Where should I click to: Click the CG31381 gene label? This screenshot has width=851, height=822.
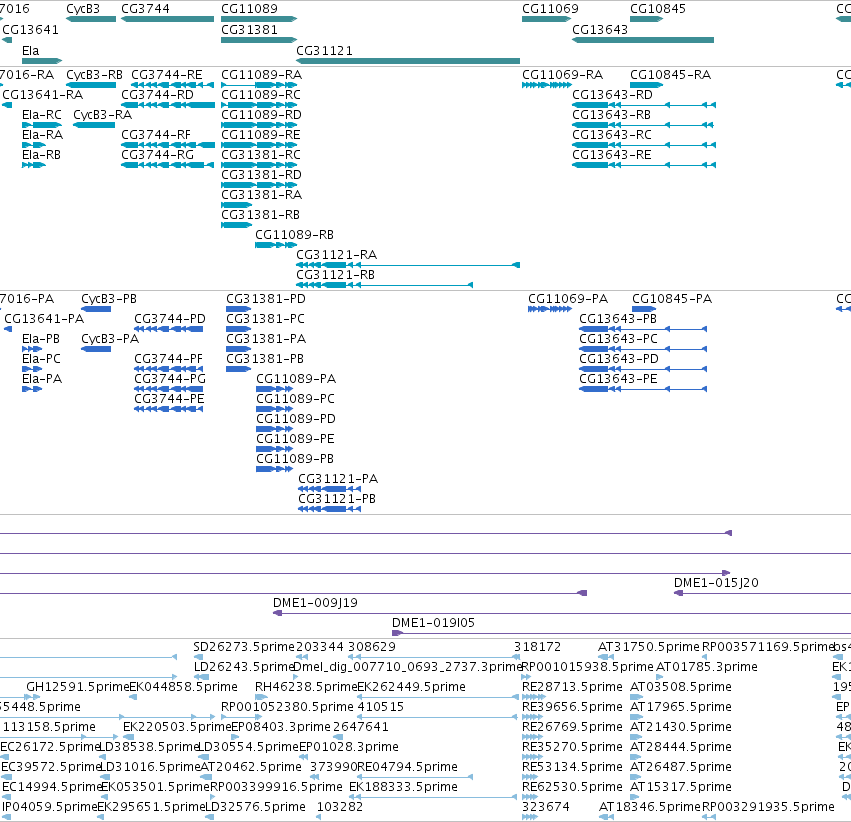click(249, 29)
